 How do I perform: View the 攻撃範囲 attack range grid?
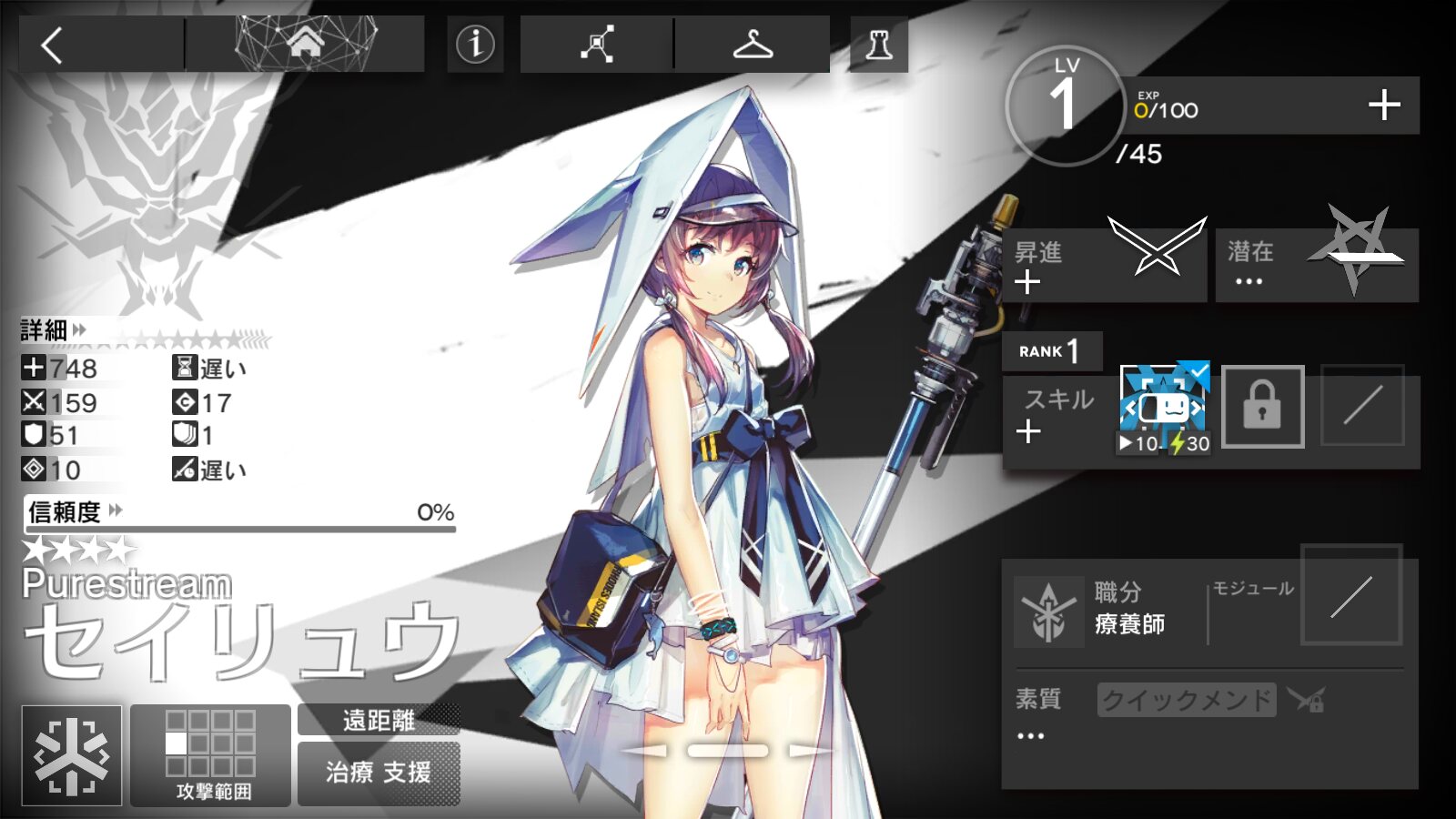coord(211,755)
